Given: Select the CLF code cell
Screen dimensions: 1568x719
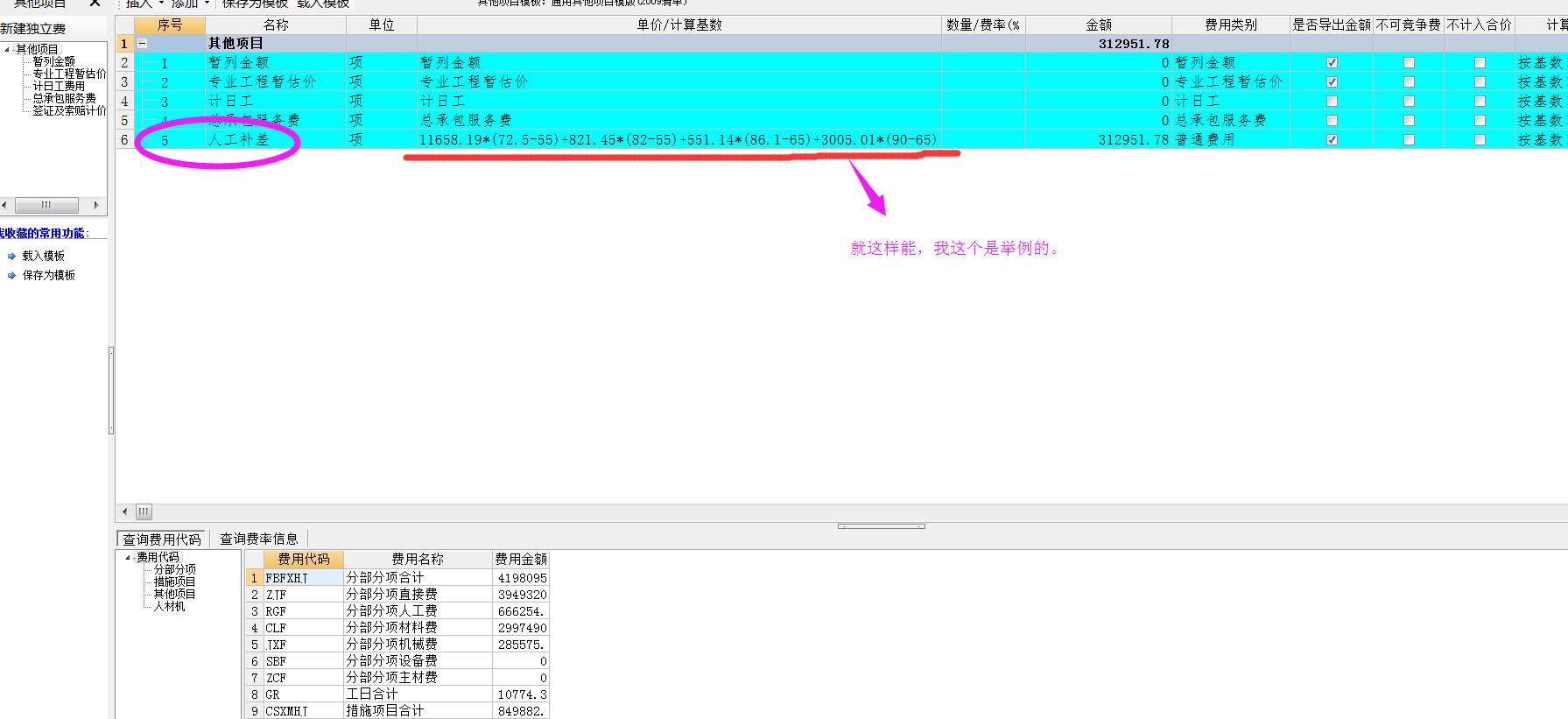Looking at the screenshot, I should tap(303, 628).
